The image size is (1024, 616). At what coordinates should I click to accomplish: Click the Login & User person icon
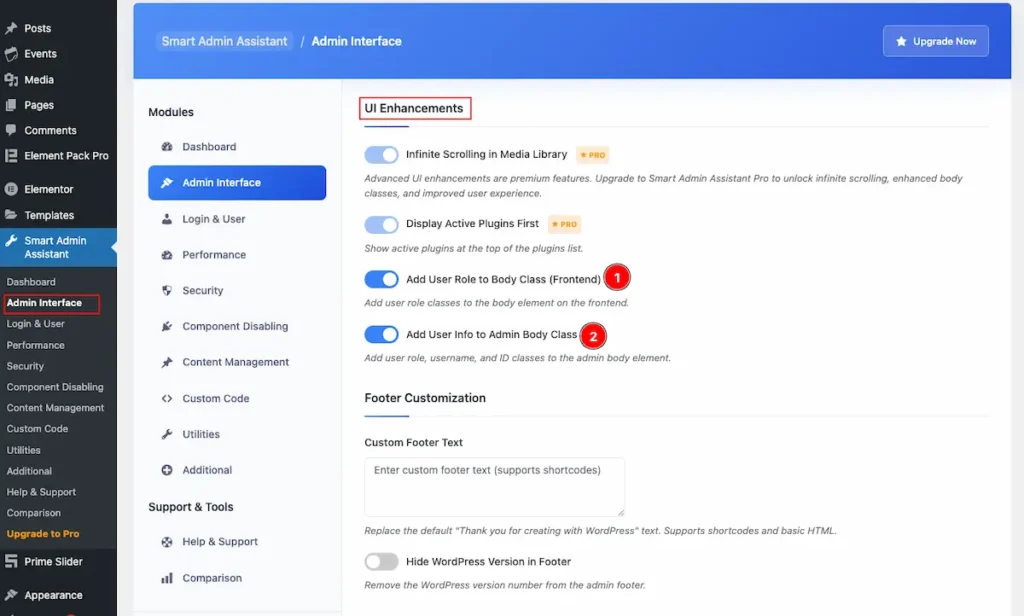coord(167,219)
